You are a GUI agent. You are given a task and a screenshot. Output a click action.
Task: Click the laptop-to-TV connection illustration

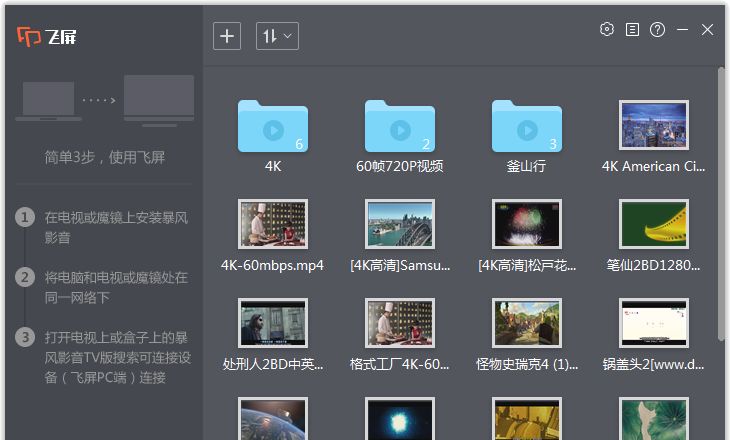(x=105, y=101)
